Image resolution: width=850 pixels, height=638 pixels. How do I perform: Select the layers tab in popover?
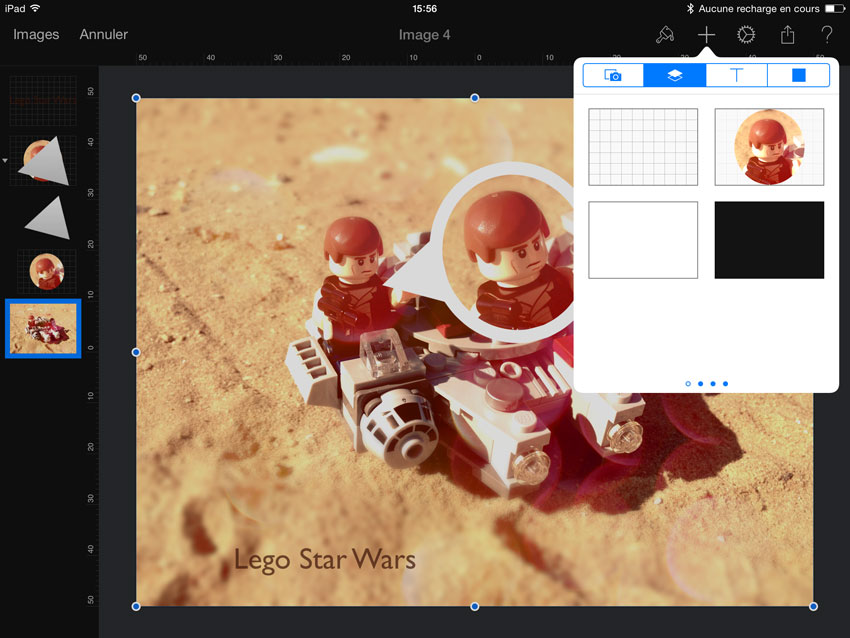click(x=674, y=75)
